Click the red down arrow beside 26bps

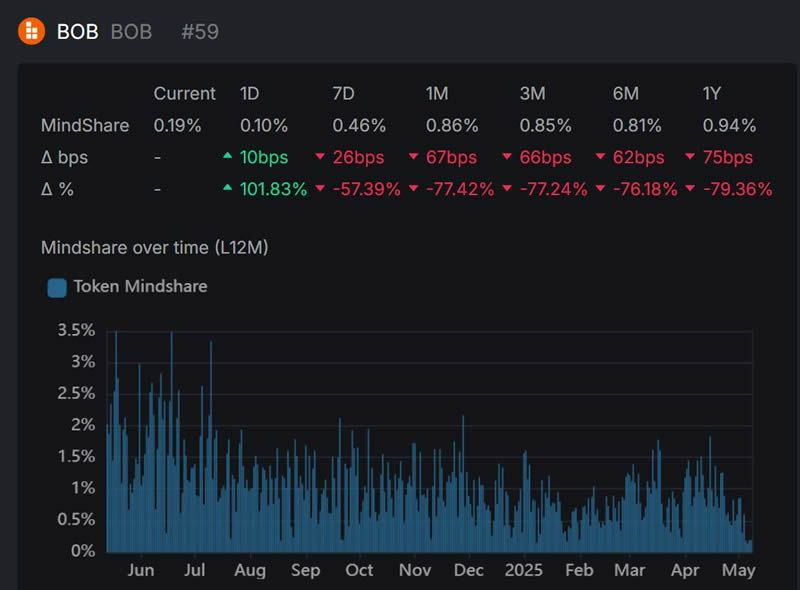point(320,157)
